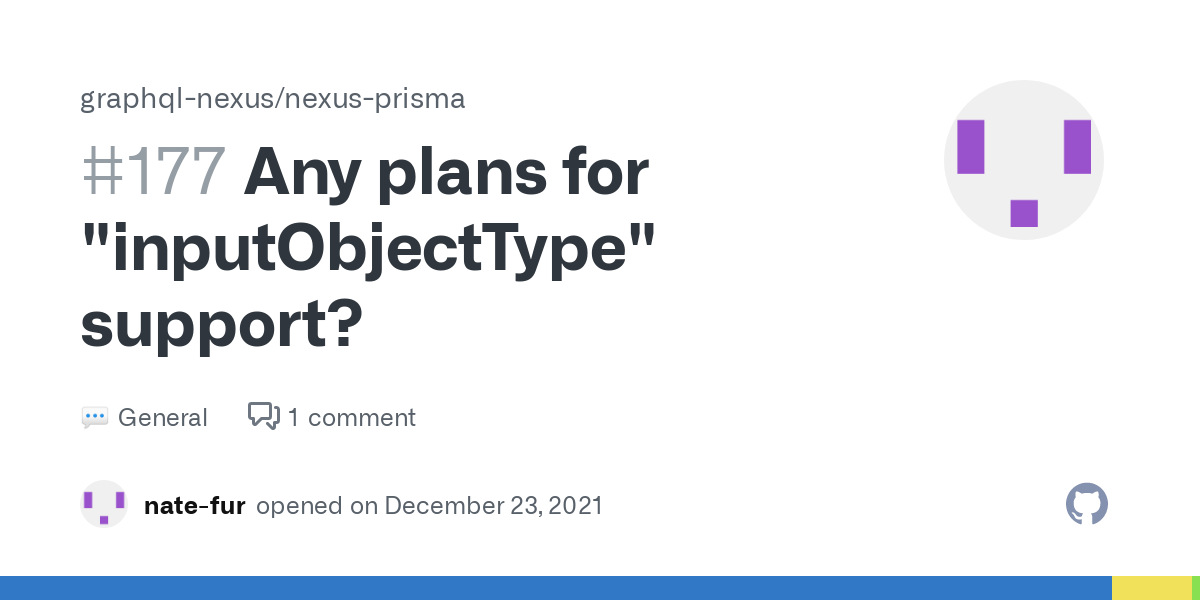
Task: Select the General category label
Action: [x=163, y=418]
